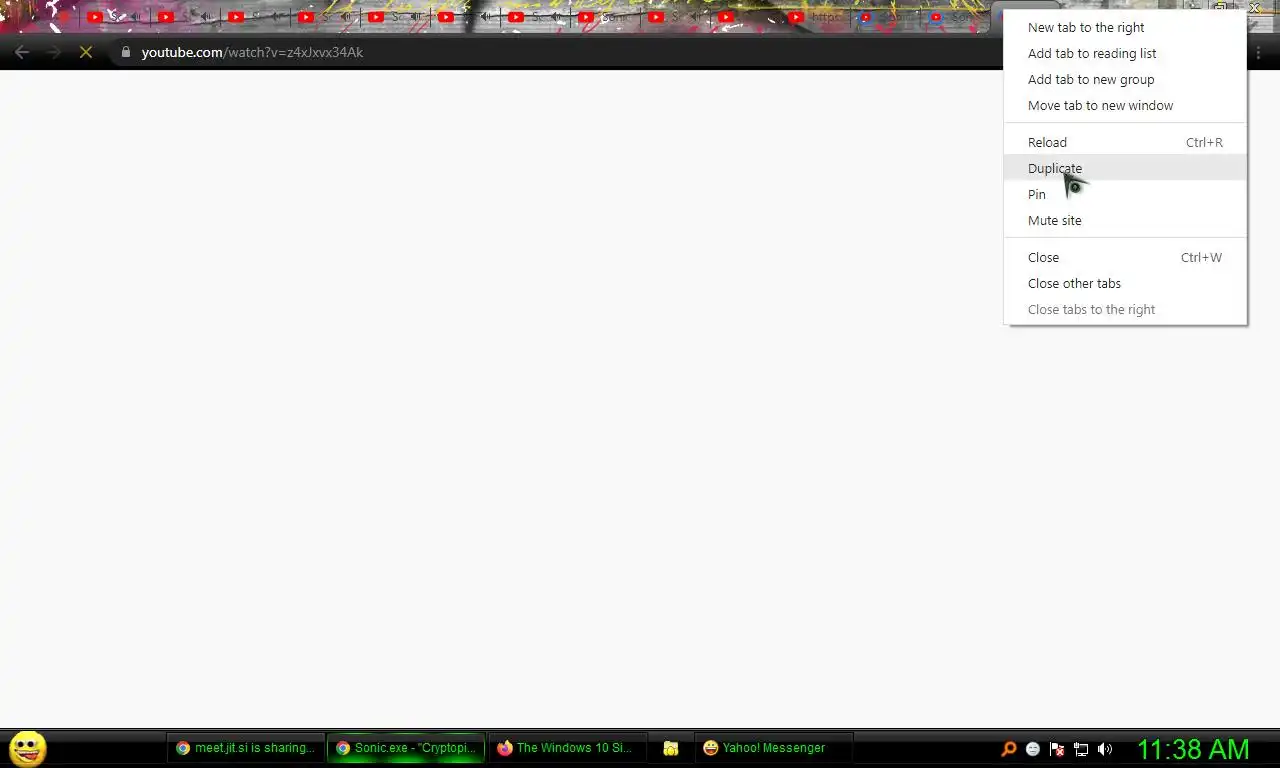Open Yahoo! Messenger from the taskbar

(773, 748)
